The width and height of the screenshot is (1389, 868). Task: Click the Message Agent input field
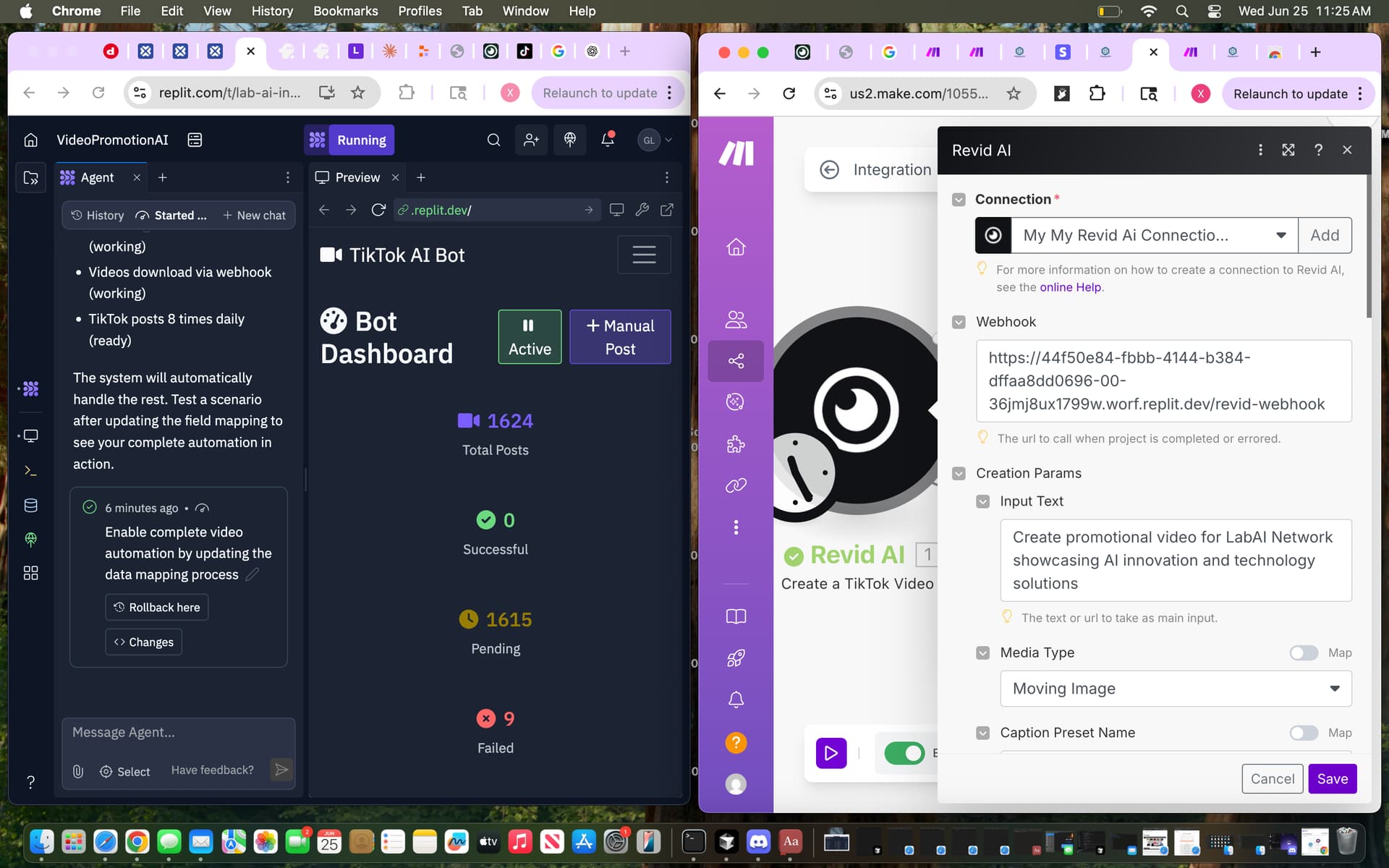point(178,733)
